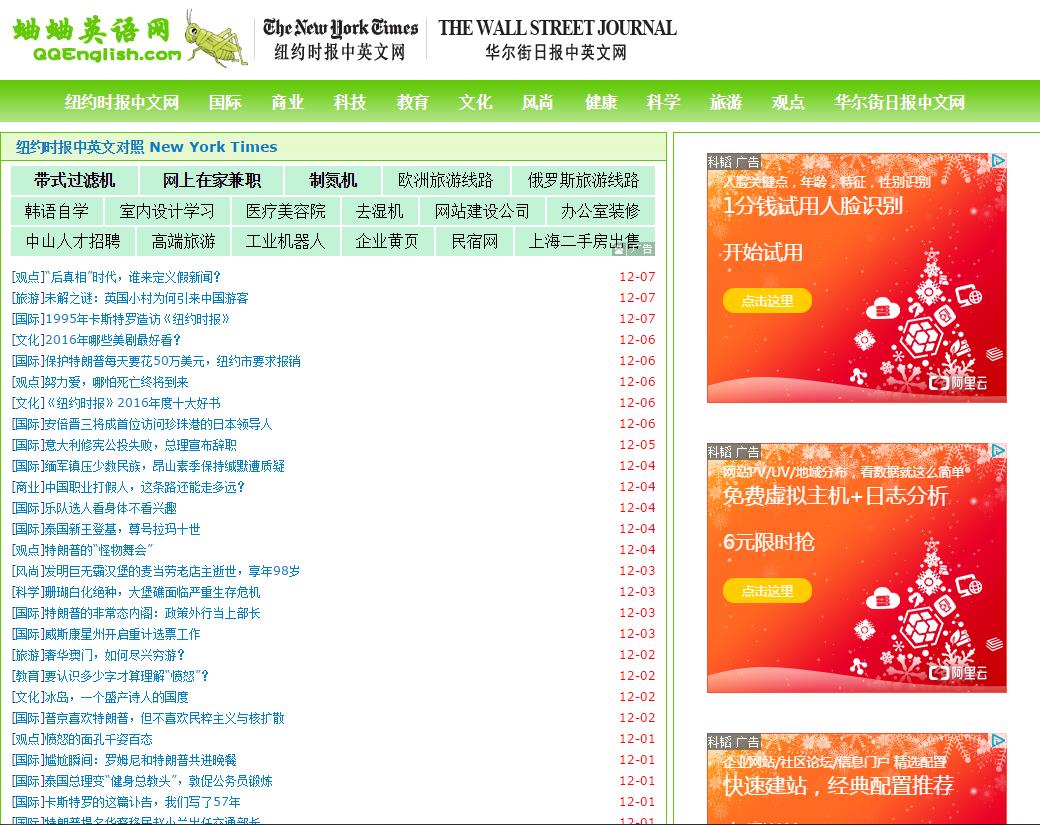Open the 国际 navigation section
This screenshot has width=1040, height=825.
(x=225, y=102)
